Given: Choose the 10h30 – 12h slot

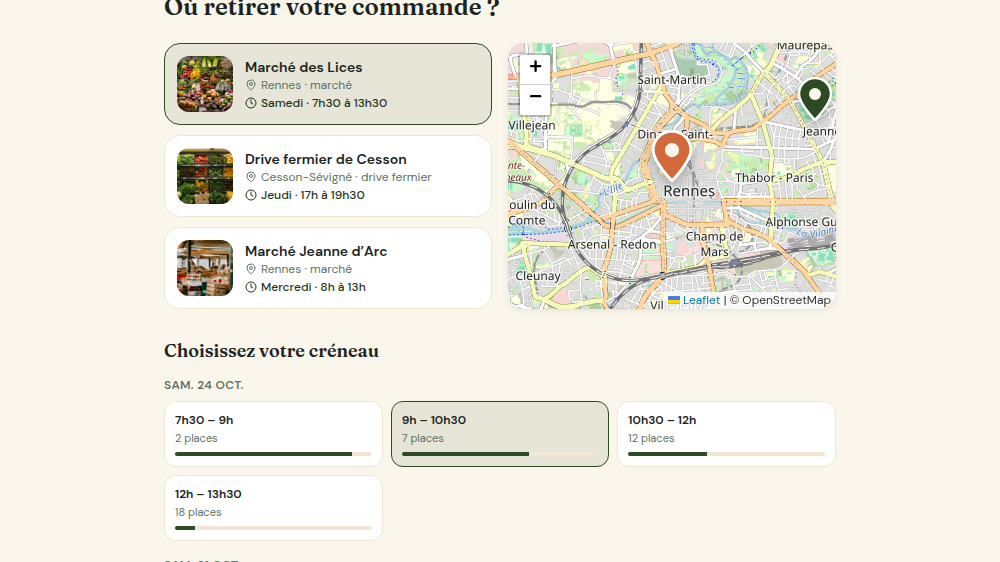Looking at the screenshot, I should (726, 434).
